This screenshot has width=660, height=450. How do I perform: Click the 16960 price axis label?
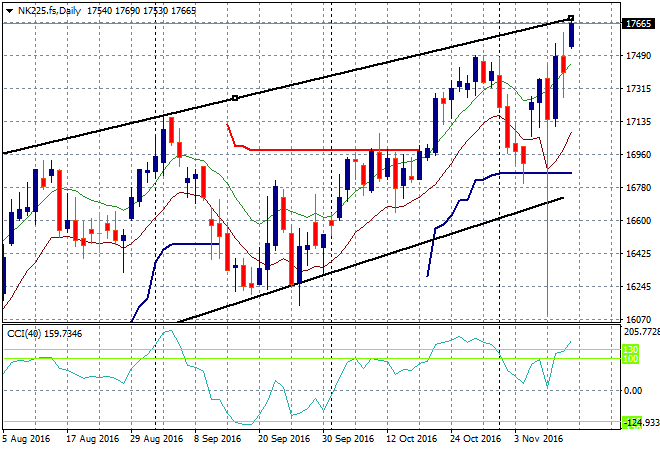pos(638,154)
